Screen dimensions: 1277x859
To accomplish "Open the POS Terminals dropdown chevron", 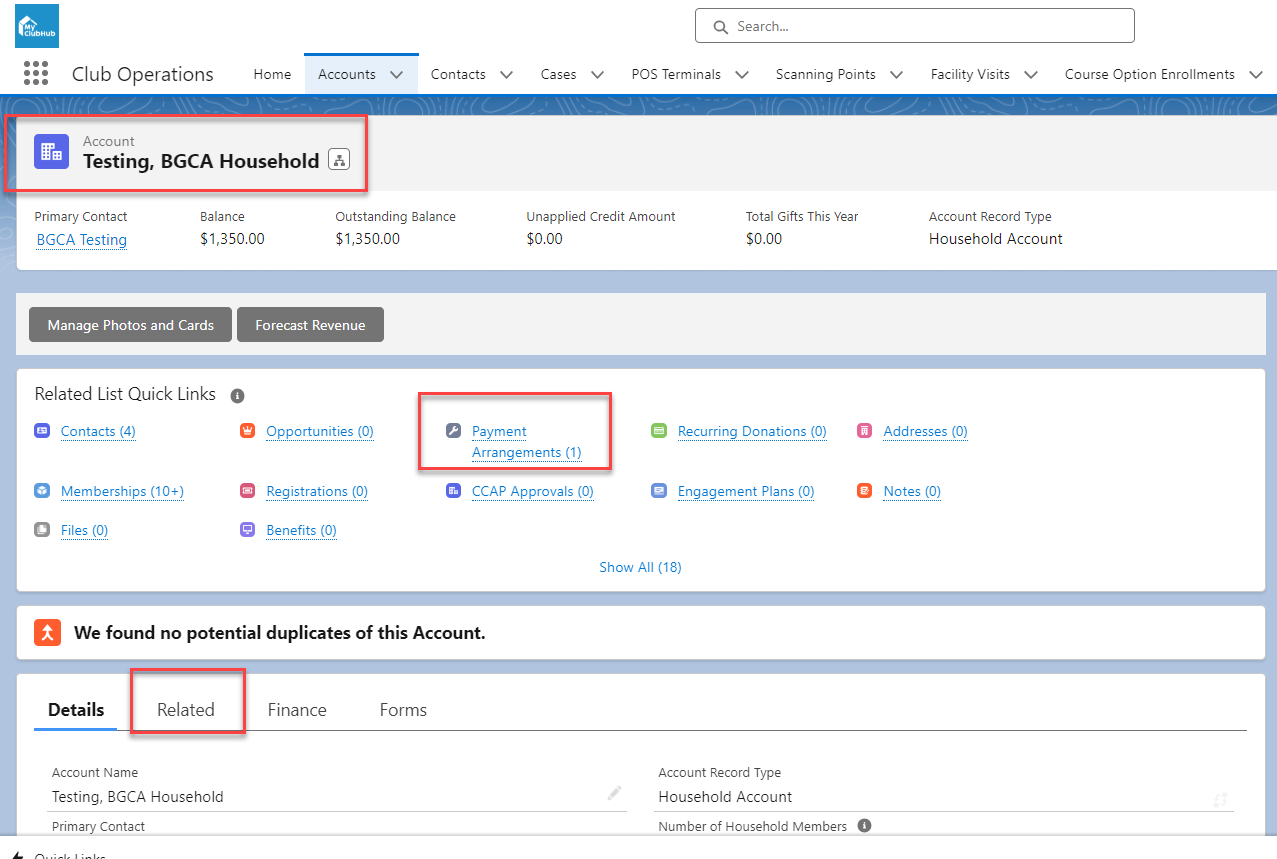I will (x=742, y=75).
